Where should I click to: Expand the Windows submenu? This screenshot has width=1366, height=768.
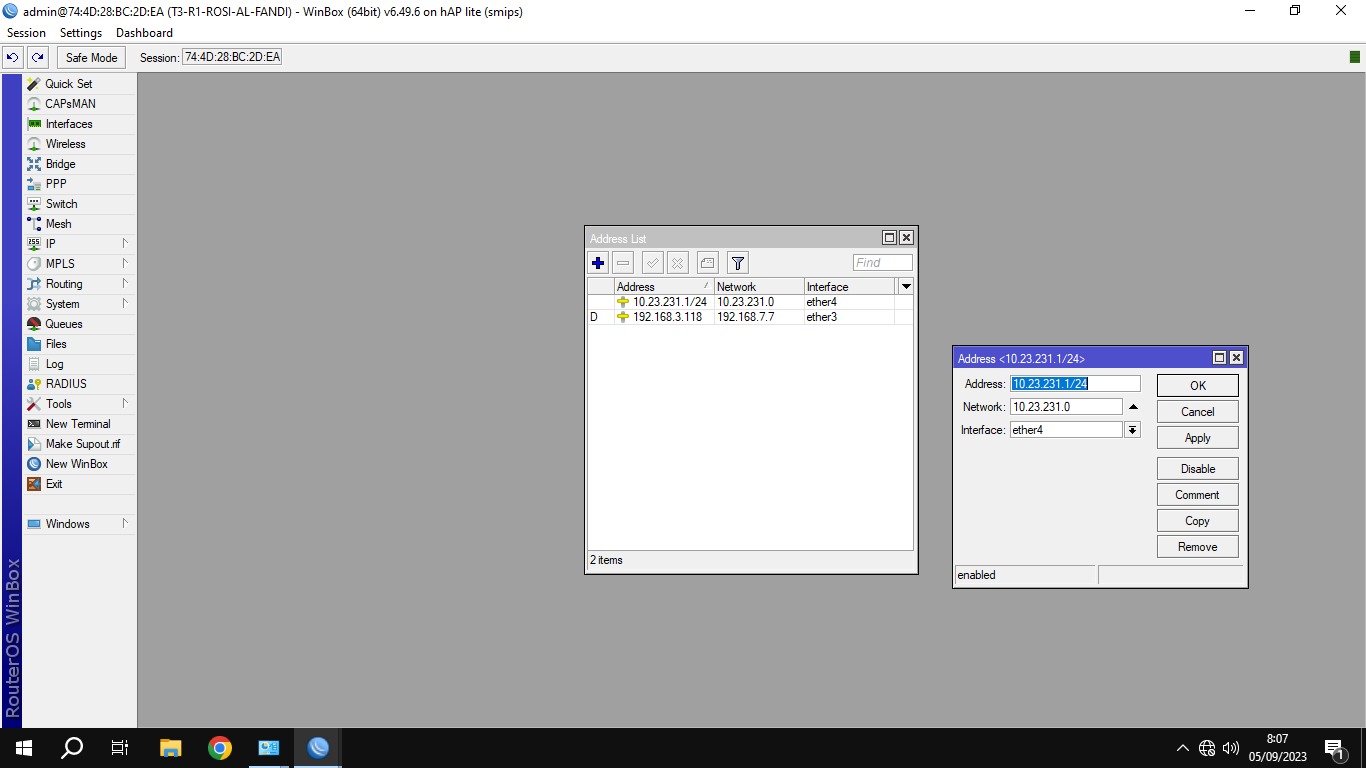pos(79,524)
